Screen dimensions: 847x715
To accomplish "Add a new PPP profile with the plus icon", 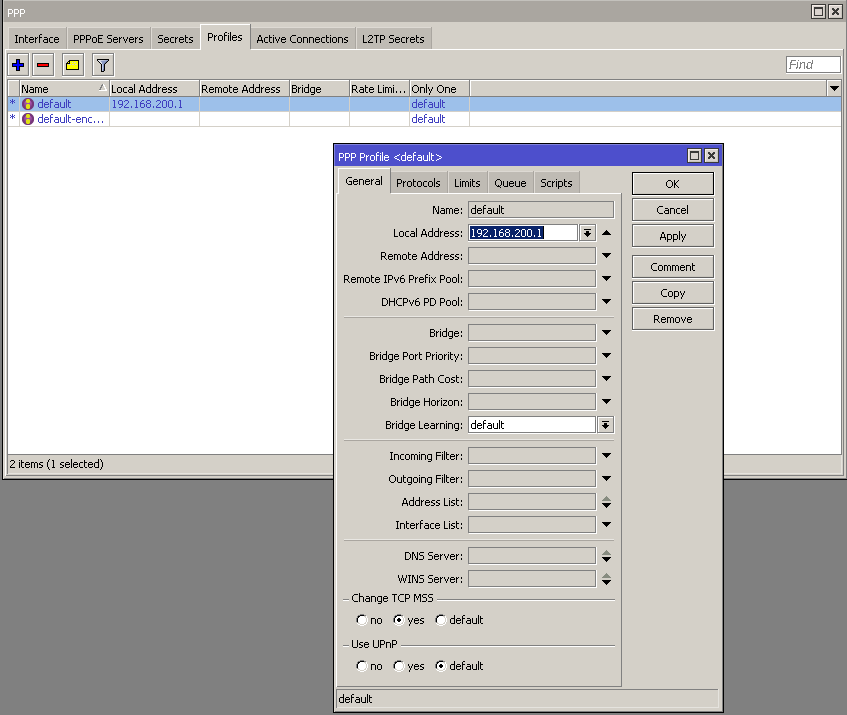I will click(x=18, y=64).
